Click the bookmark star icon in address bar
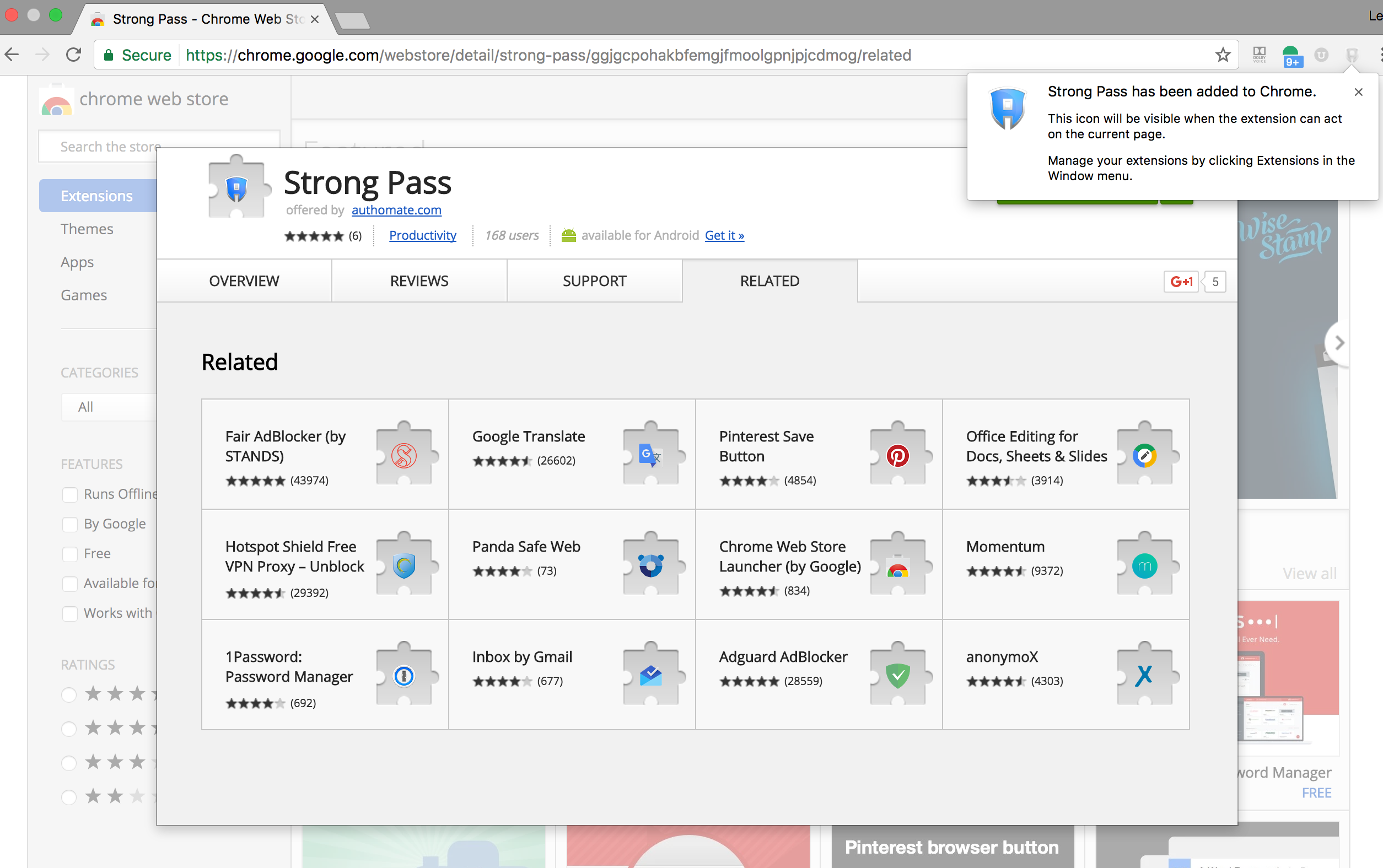1383x868 pixels. [1222, 55]
